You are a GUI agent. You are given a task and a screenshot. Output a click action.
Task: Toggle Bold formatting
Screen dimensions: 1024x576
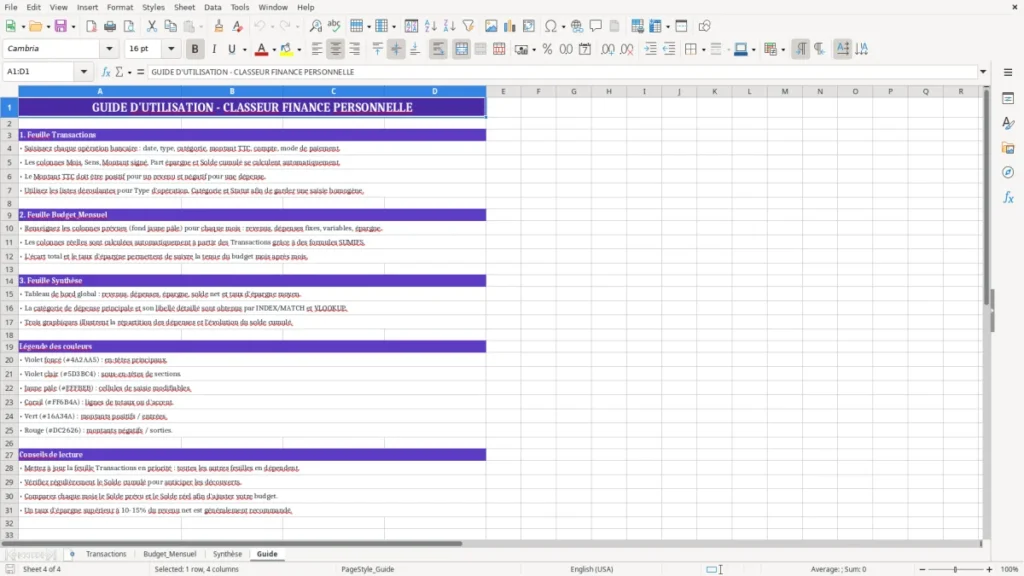coord(195,49)
